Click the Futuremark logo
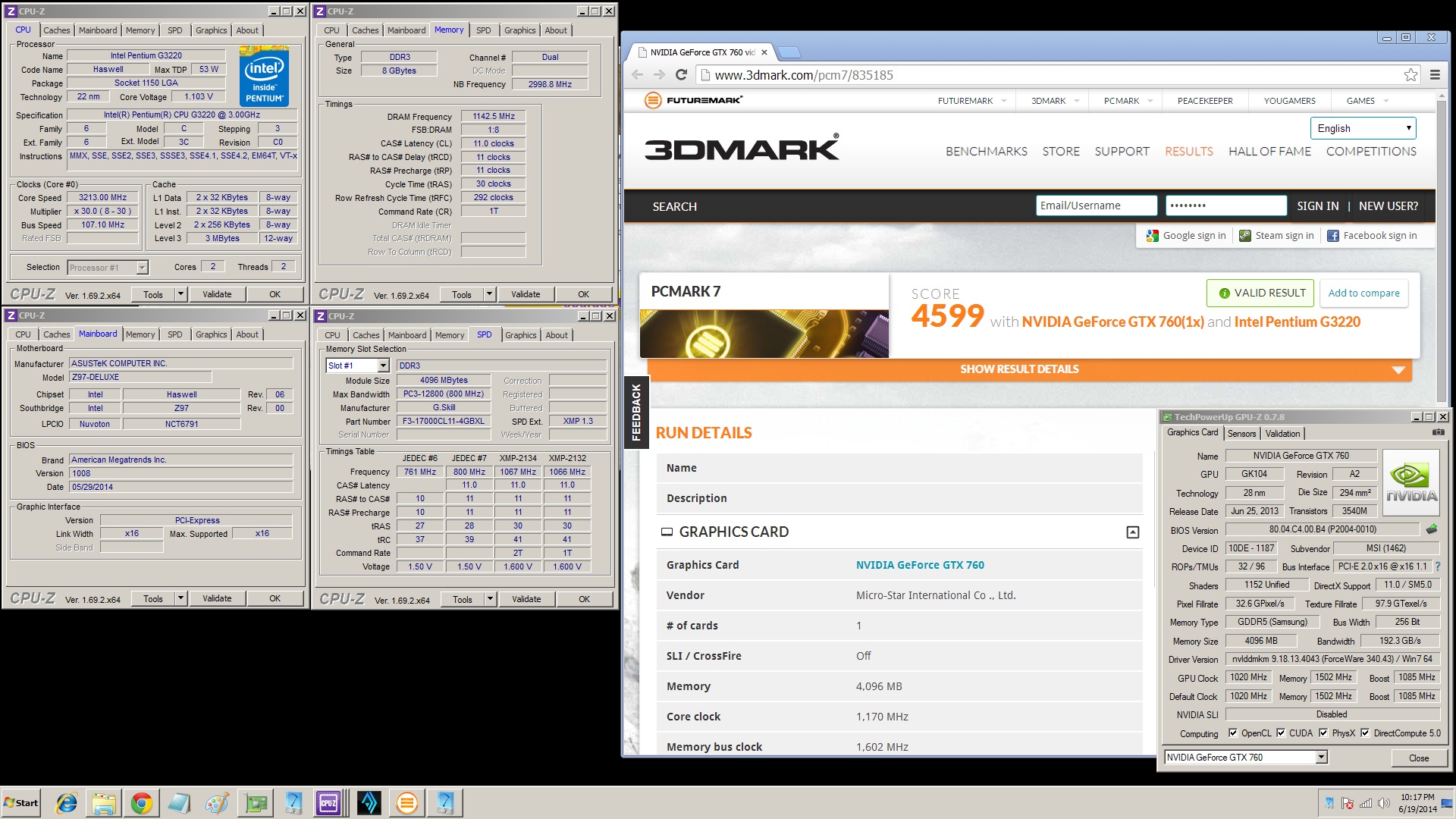This screenshot has height=819, width=1456. coord(693,100)
